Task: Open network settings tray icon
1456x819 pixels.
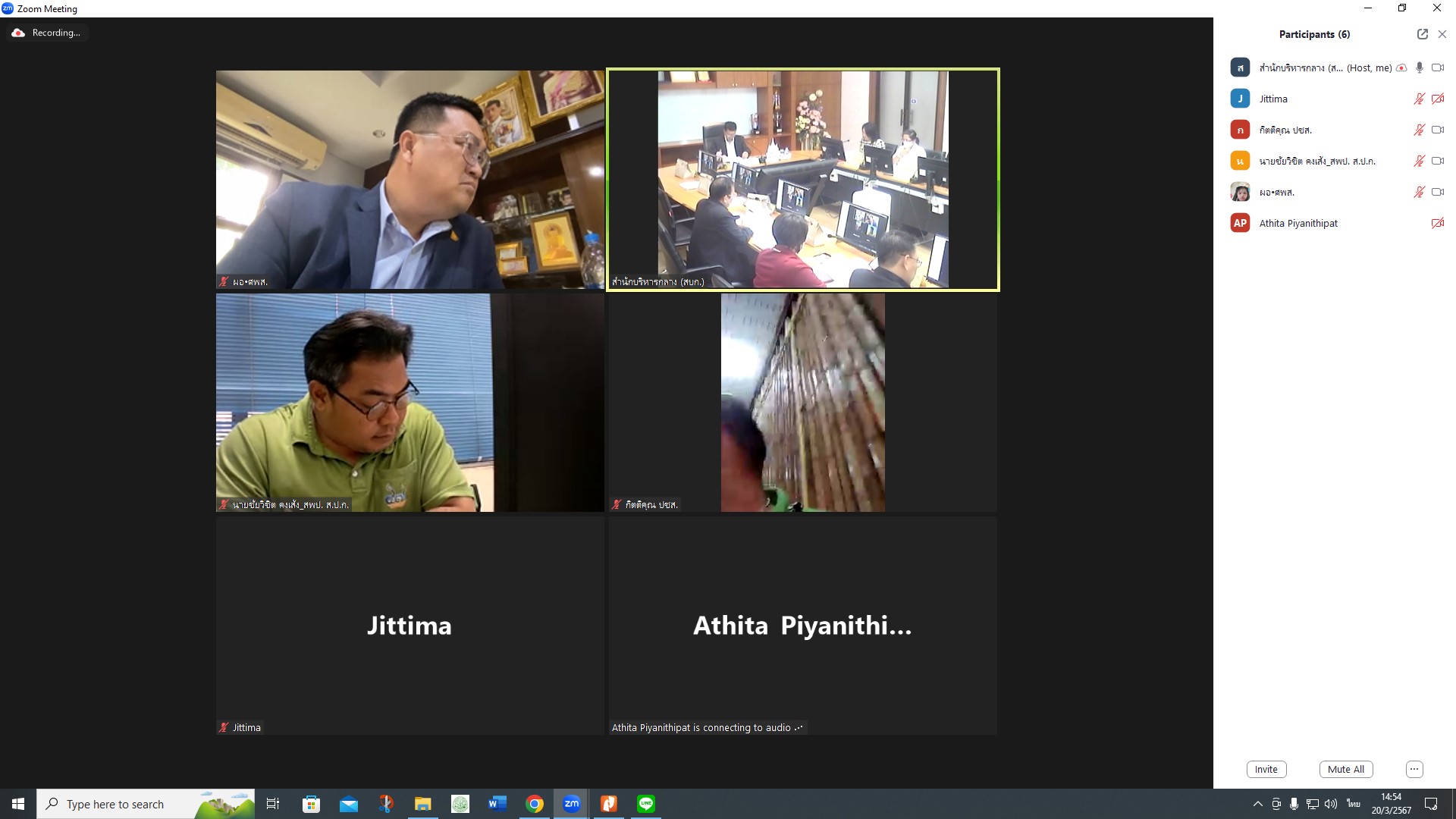Action: click(1312, 804)
